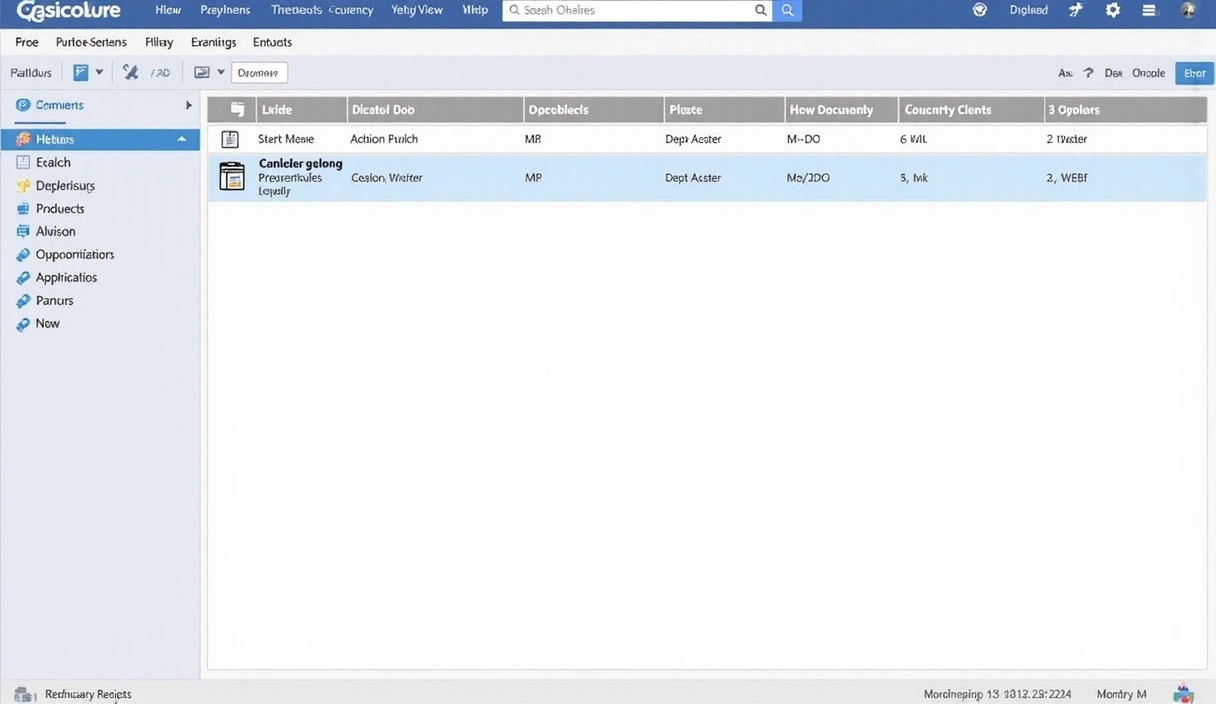Click the blue Ebar button
This screenshot has height=704, width=1216.
point(1194,73)
